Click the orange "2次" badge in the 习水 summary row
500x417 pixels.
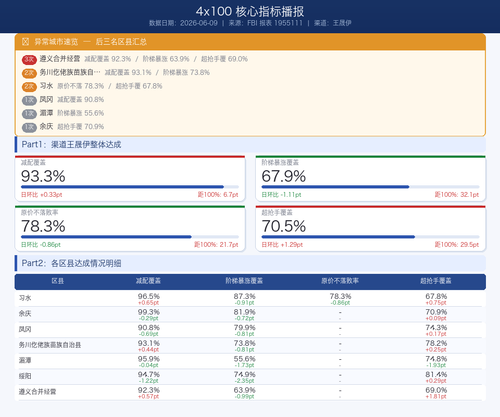pyautogui.click(x=29, y=87)
